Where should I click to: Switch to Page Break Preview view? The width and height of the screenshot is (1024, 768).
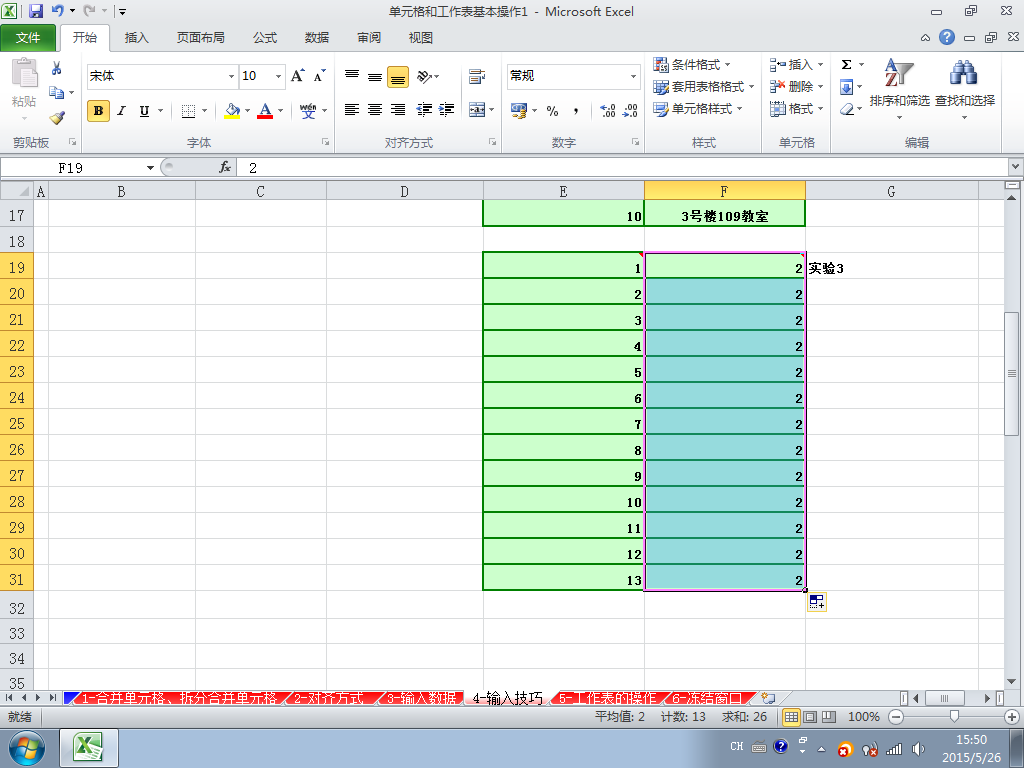(x=829, y=717)
